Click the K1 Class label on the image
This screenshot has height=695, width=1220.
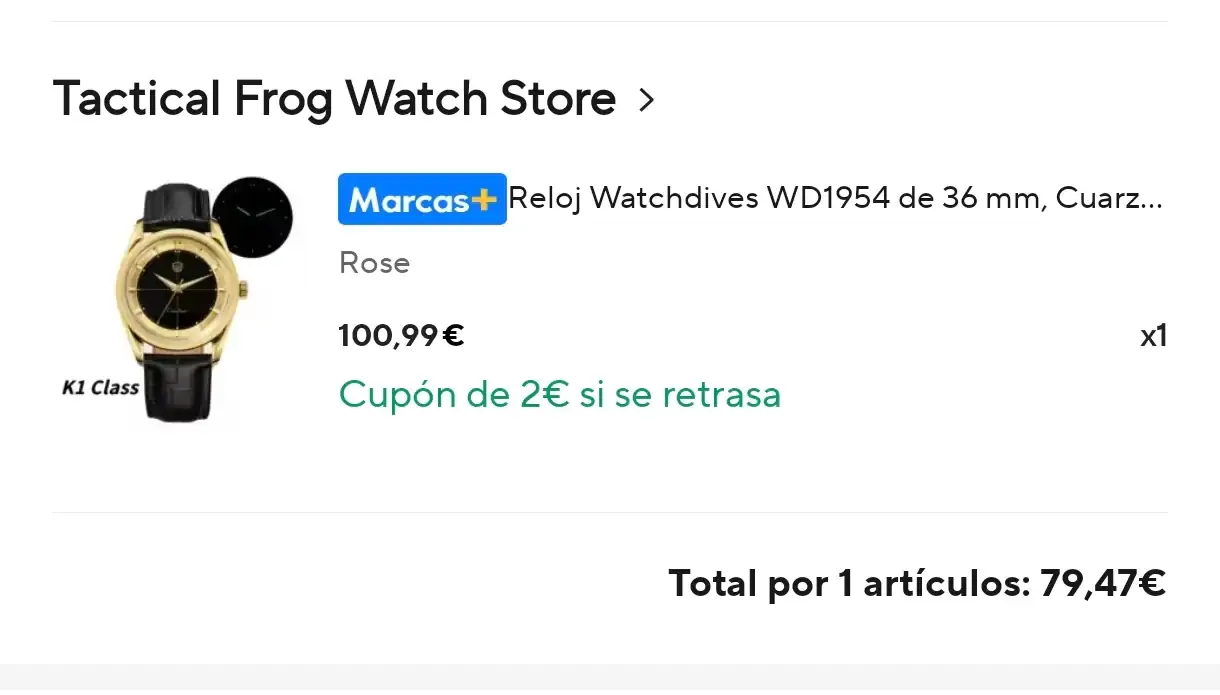click(x=100, y=388)
